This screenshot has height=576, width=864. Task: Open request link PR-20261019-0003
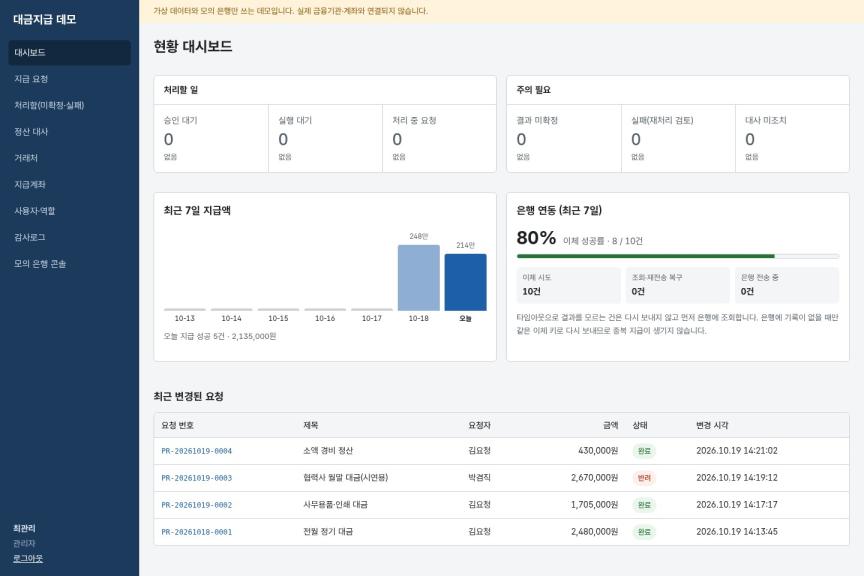coord(197,478)
